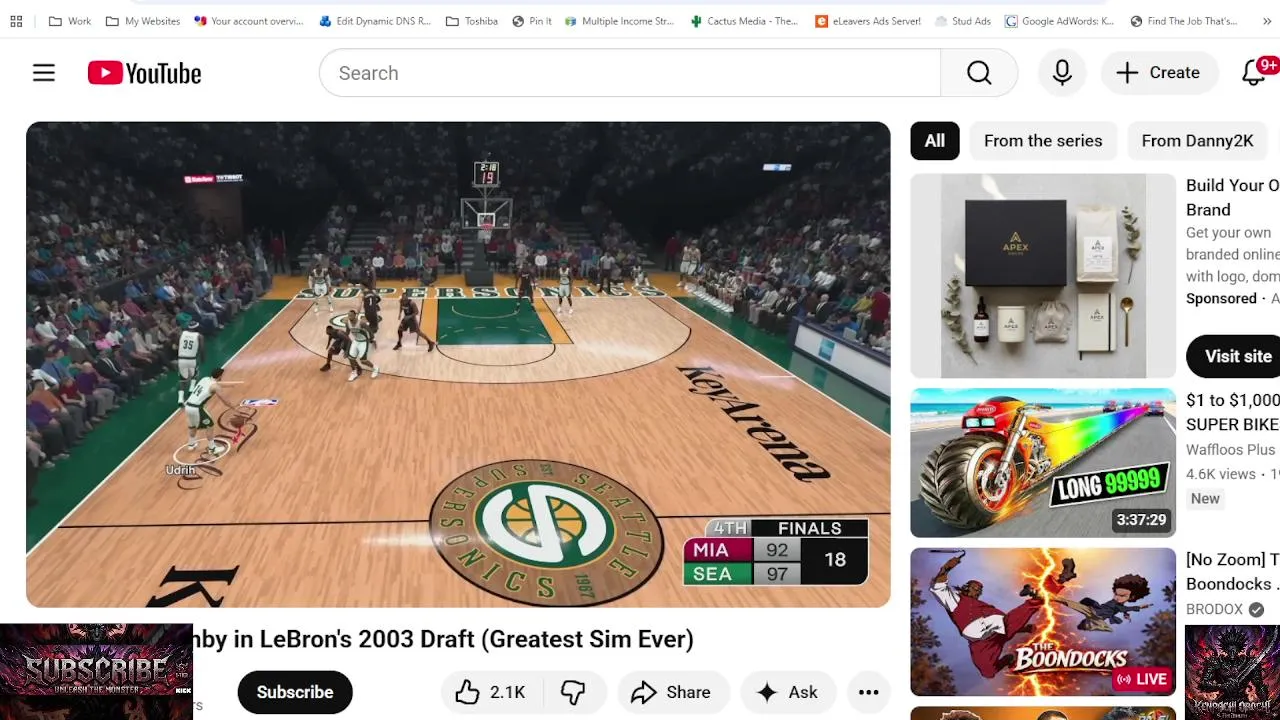The height and width of the screenshot is (720, 1280).
Task: Click the video title text
Action: click(443, 639)
